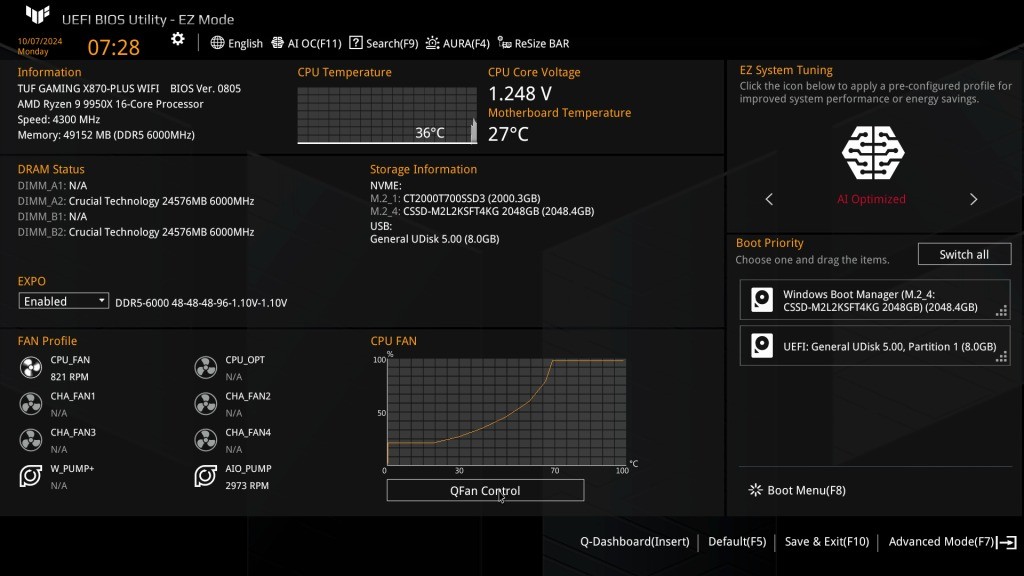The image size is (1024, 576).
Task: Click the AI Optimized brain icon
Action: pos(872,153)
